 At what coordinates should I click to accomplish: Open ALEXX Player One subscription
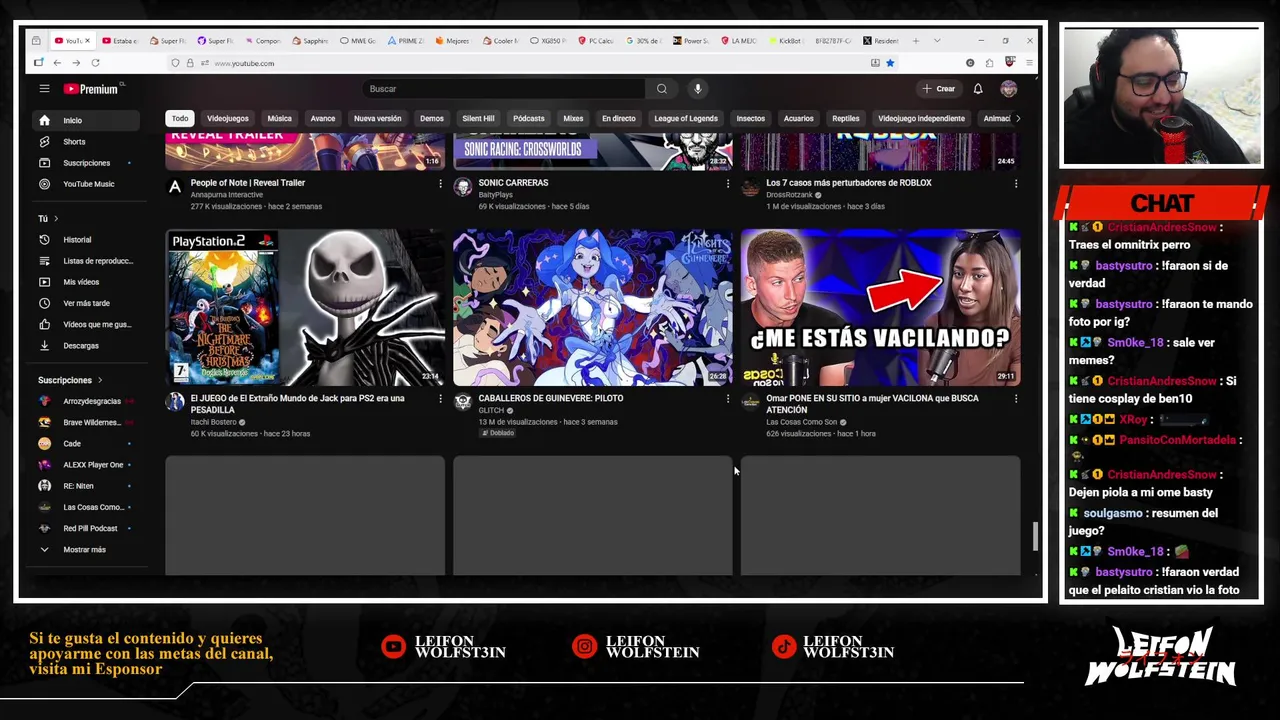click(87, 464)
